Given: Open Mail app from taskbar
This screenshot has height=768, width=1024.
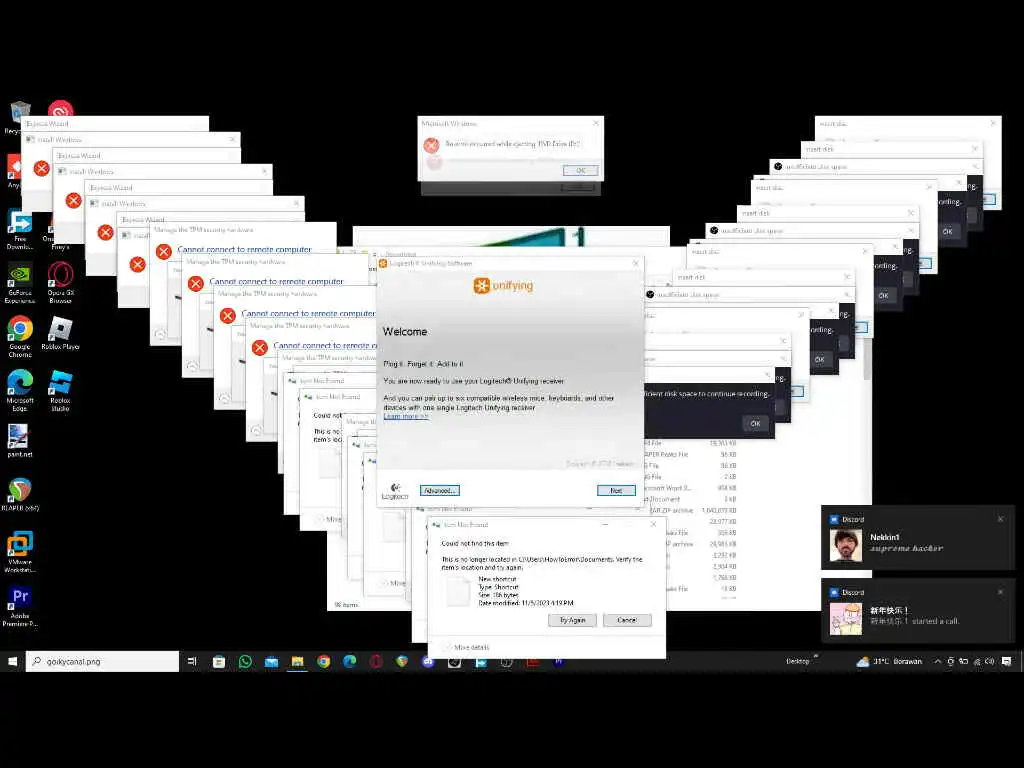Looking at the screenshot, I should tap(272, 662).
